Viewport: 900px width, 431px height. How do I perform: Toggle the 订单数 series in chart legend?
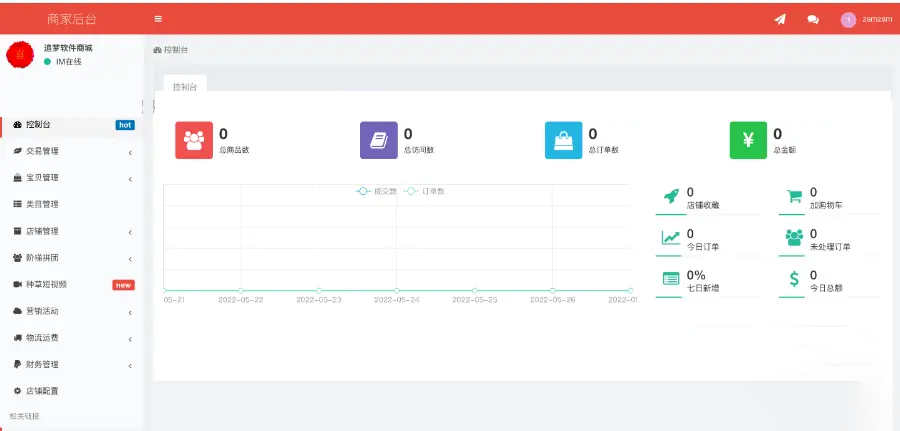click(425, 191)
